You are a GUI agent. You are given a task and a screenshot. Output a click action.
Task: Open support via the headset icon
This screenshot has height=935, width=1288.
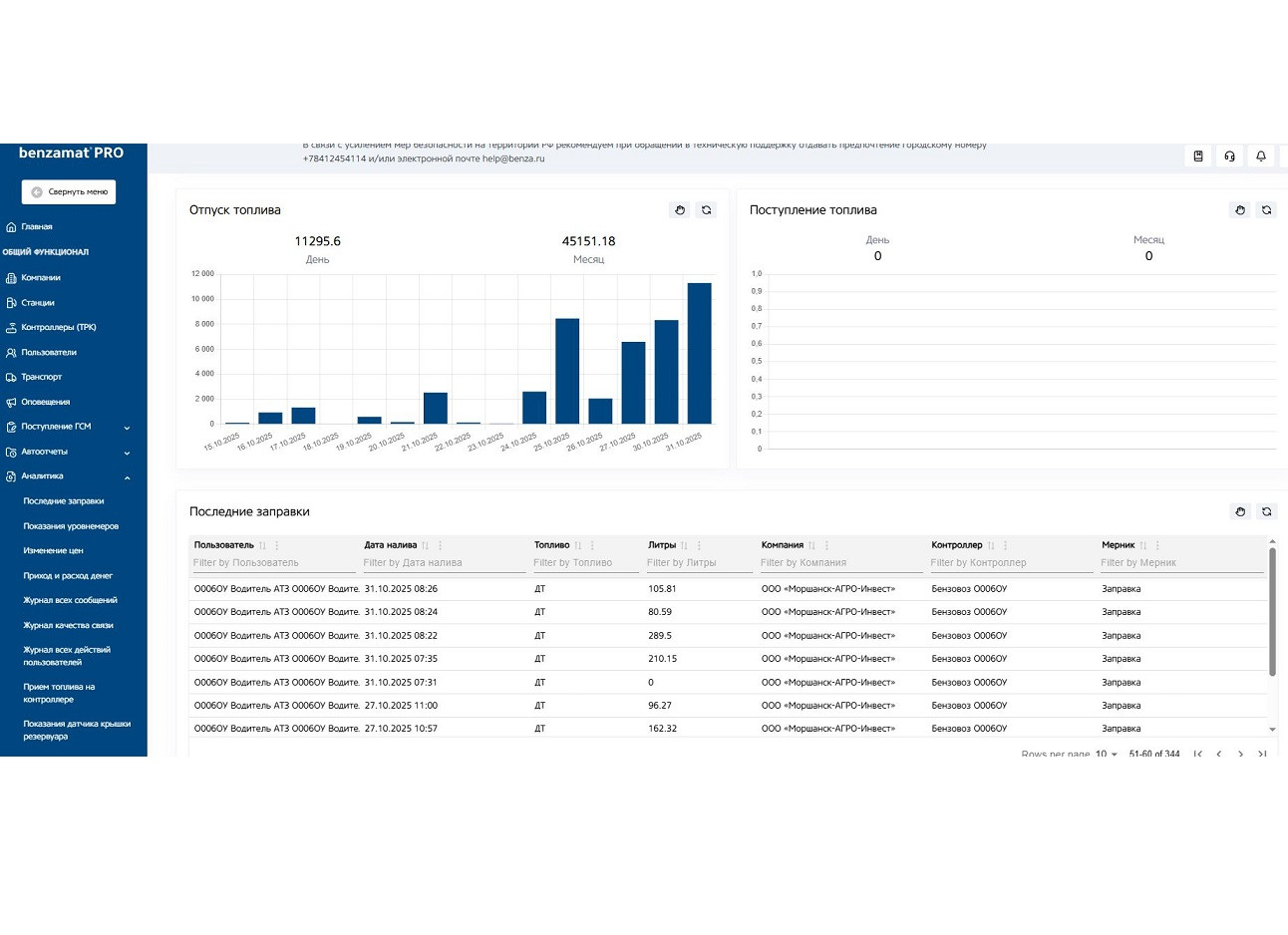[x=1229, y=156]
